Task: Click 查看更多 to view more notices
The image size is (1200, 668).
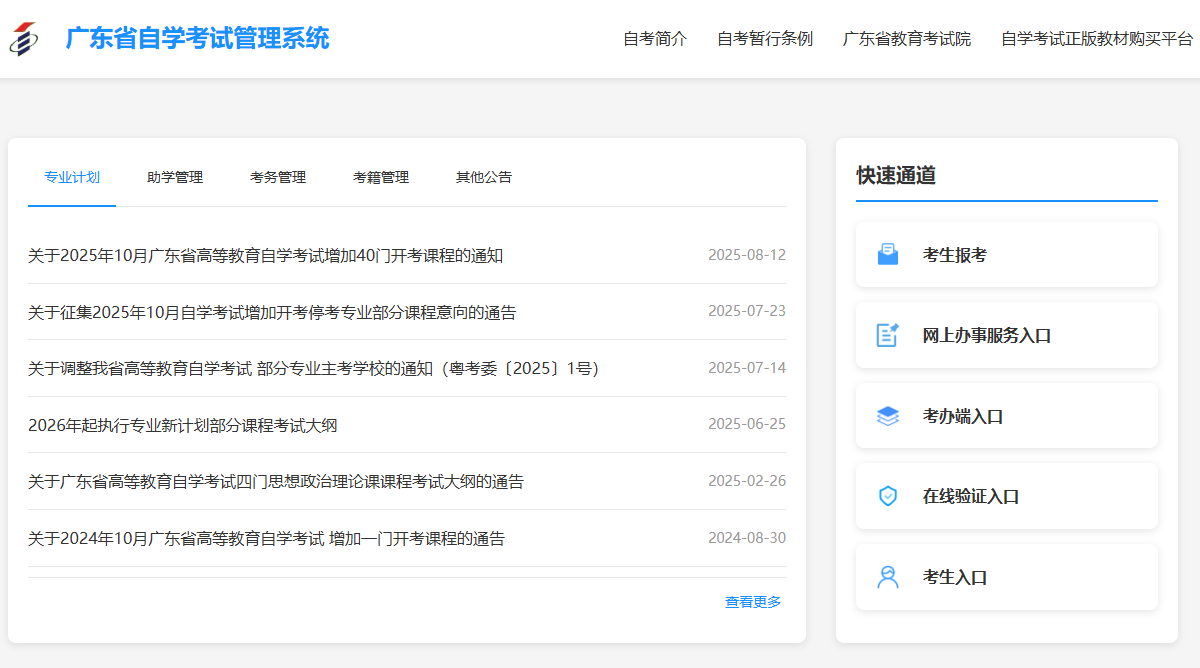Action: [x=753, y=602]
